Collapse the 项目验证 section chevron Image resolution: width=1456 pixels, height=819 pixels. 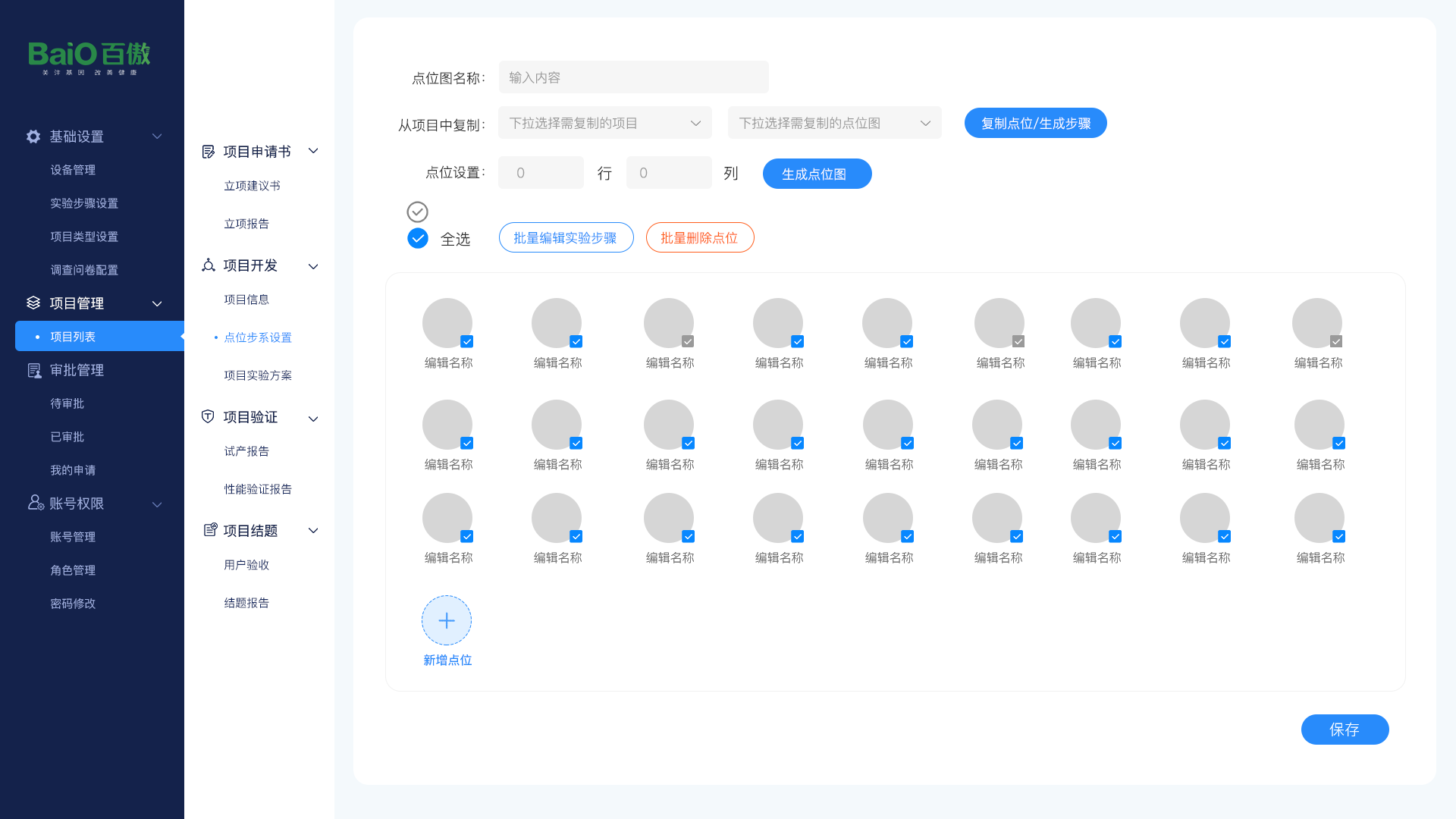point(313,419)
